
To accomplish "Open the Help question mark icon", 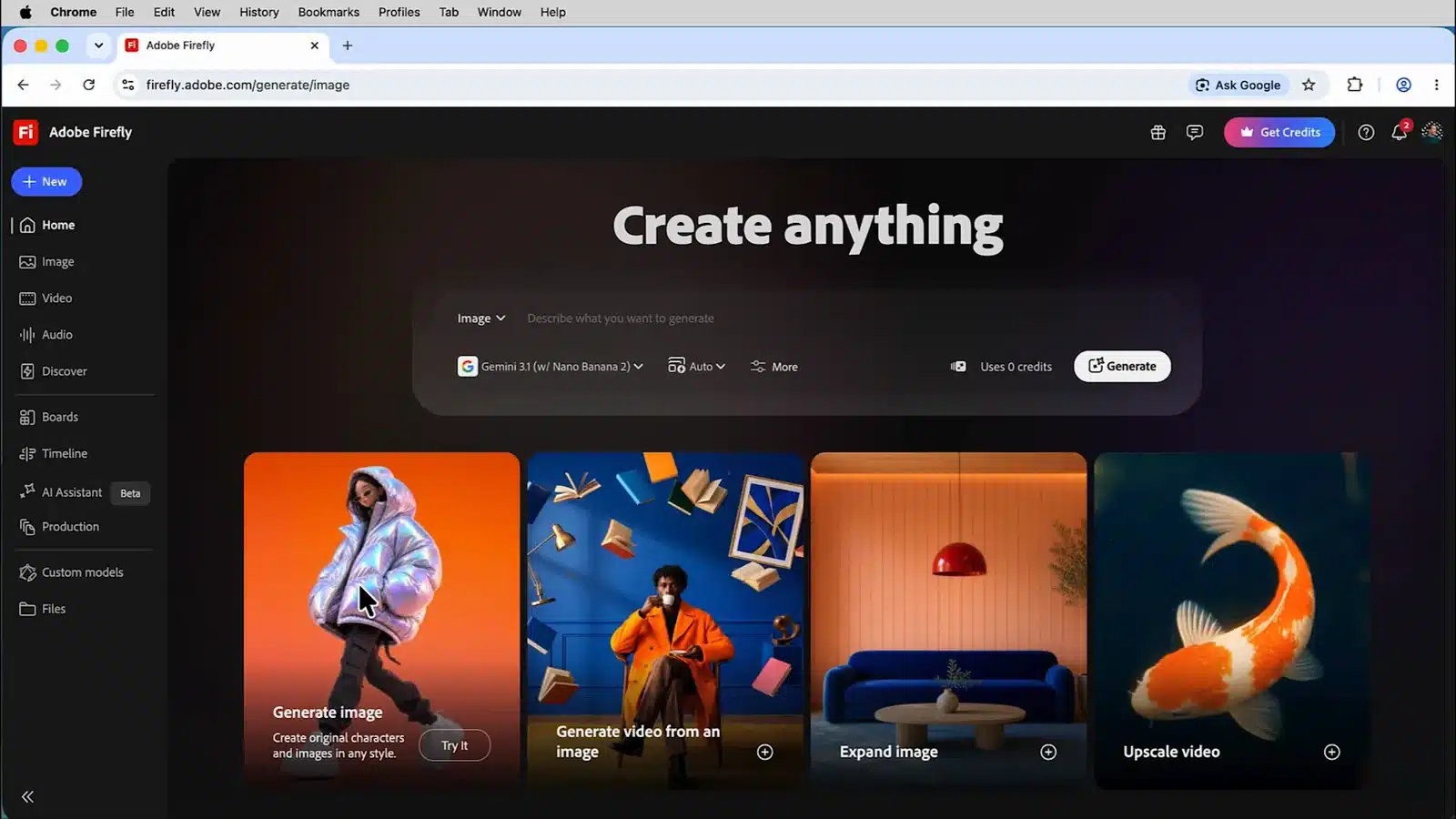I will (1366, 132).
